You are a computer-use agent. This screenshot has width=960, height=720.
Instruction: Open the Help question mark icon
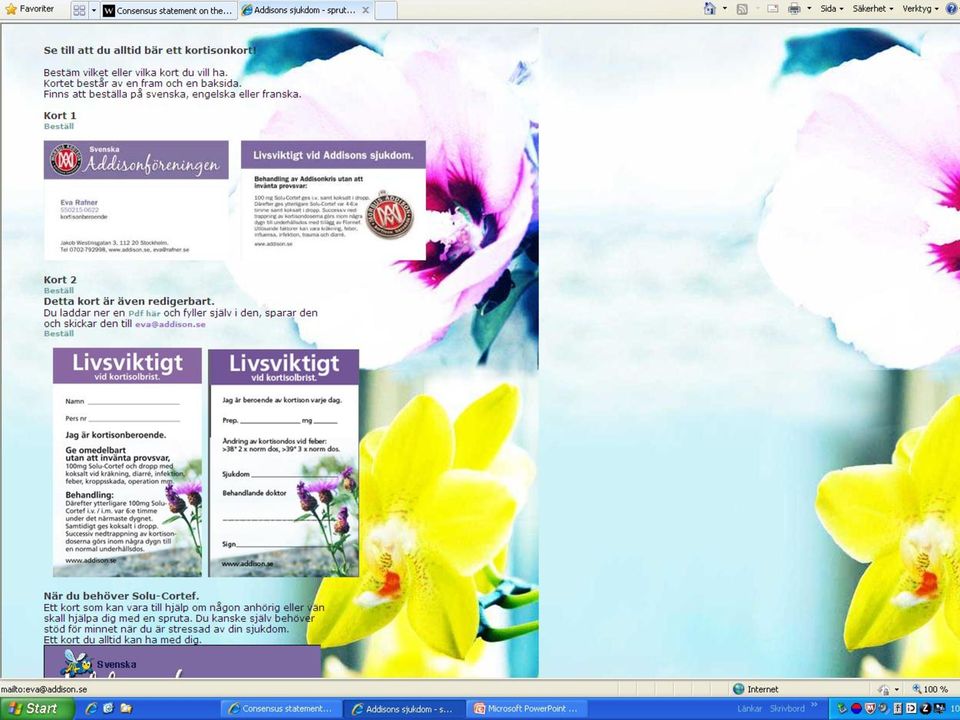click(x=953, y=9)
